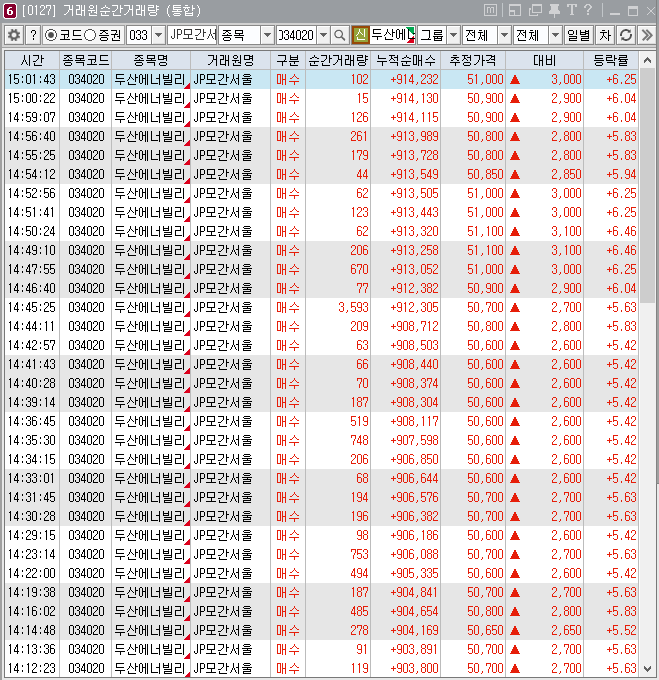The width and height of the screenshot is (659, 680).
Task: Open the 종목 type dropdown
Action: (x=267, y=35)
